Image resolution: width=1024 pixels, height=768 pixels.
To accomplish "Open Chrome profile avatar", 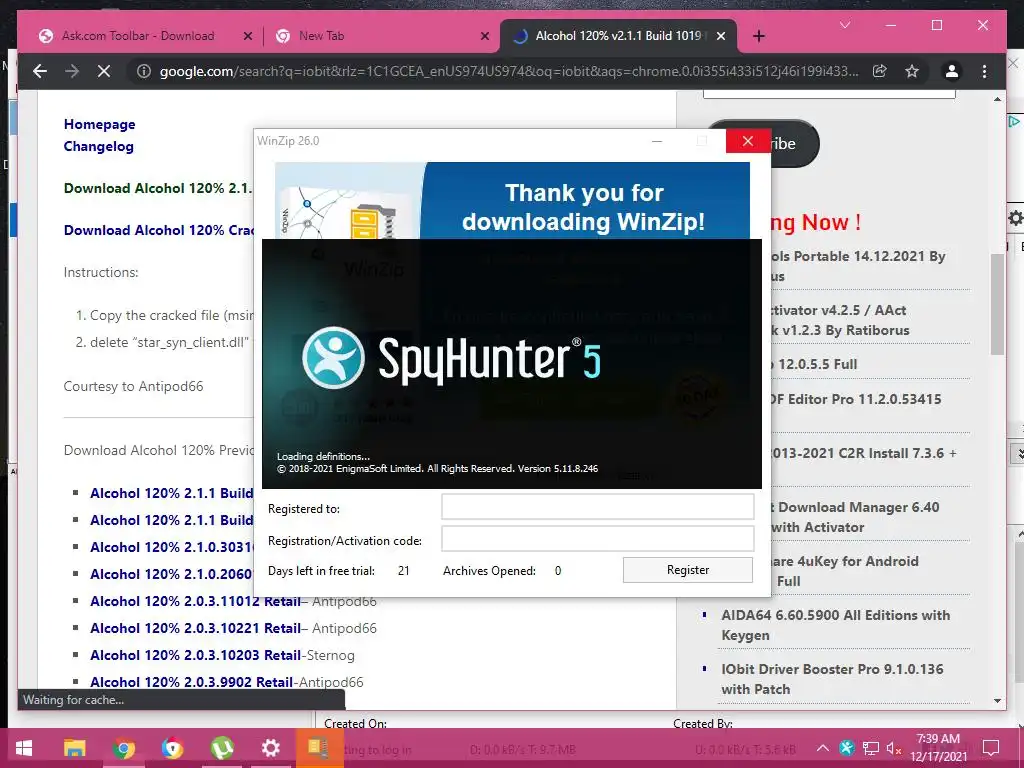I will tap(952, 71).
